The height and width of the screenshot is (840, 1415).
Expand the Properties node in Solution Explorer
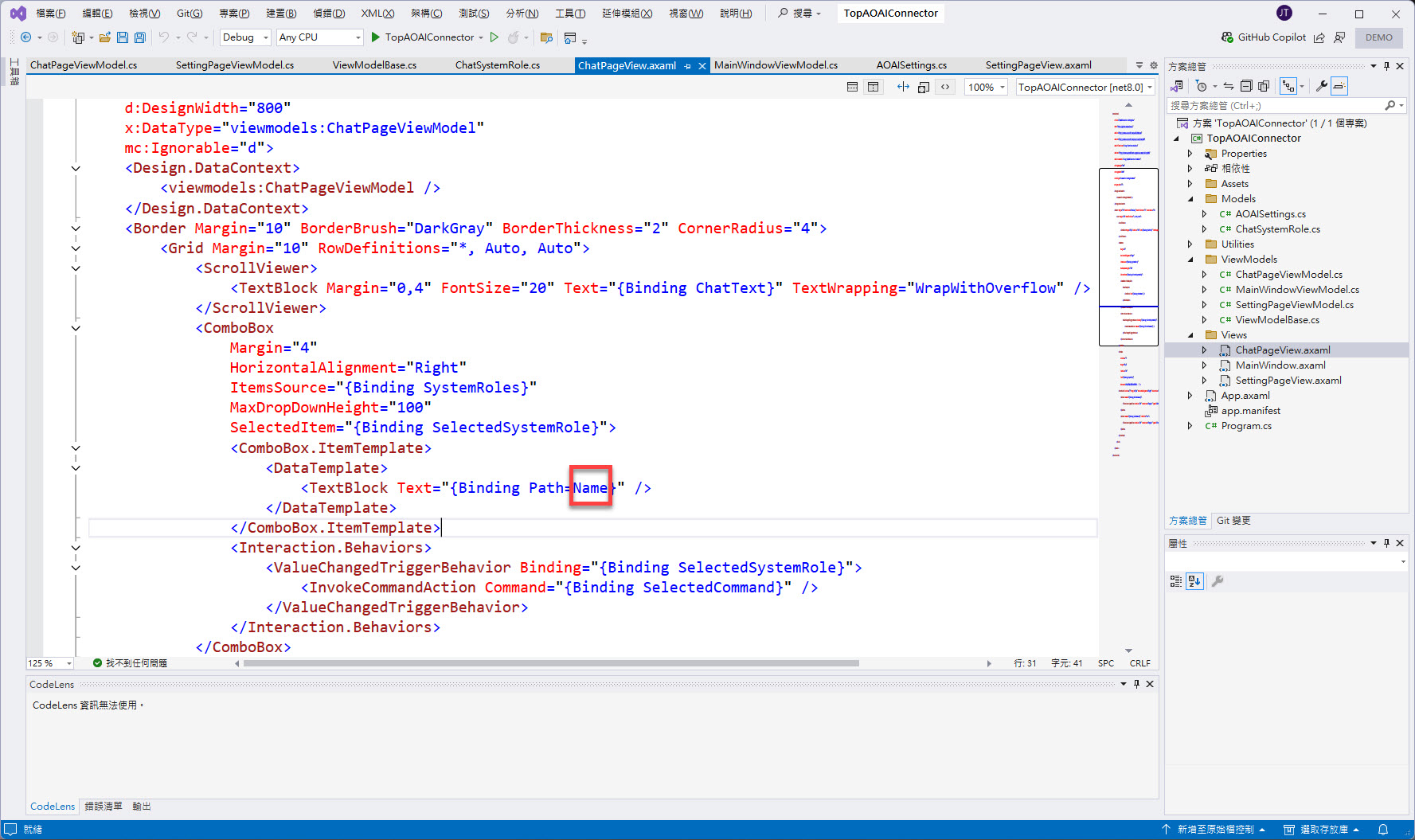pyautogui.click(x=1190, y=154)
